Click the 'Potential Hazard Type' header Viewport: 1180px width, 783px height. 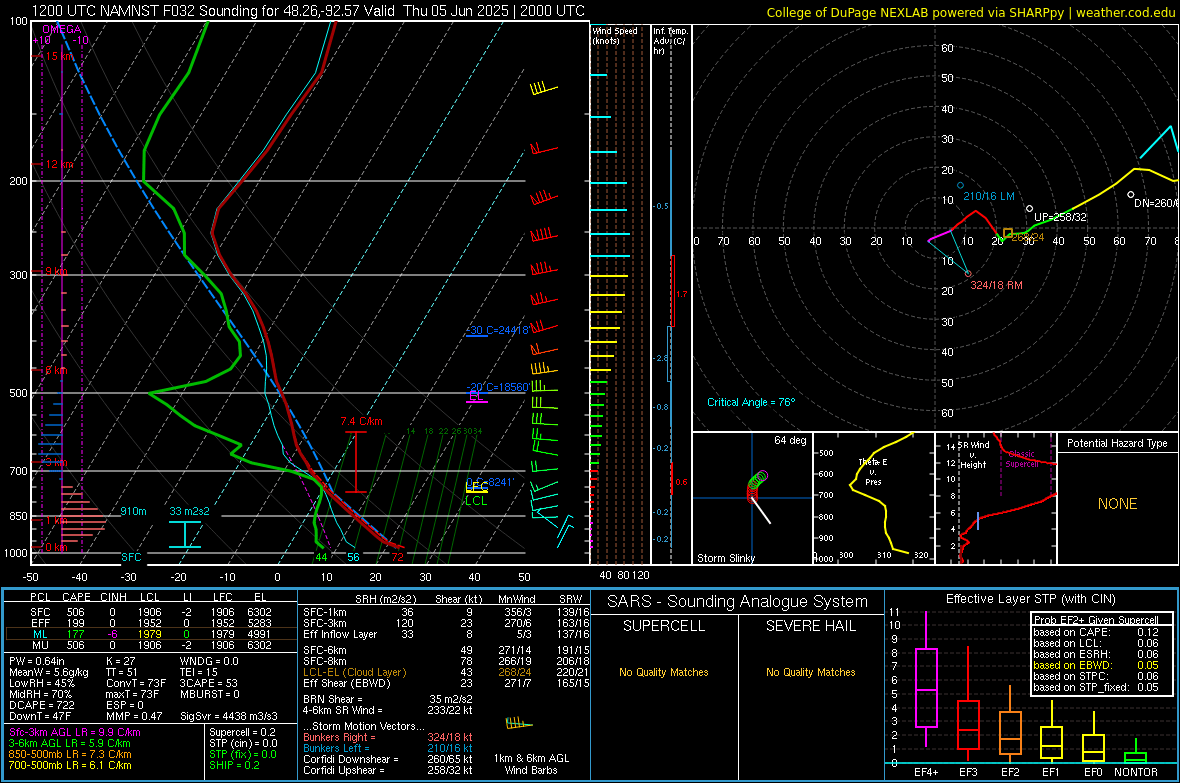click(1118, 443)
